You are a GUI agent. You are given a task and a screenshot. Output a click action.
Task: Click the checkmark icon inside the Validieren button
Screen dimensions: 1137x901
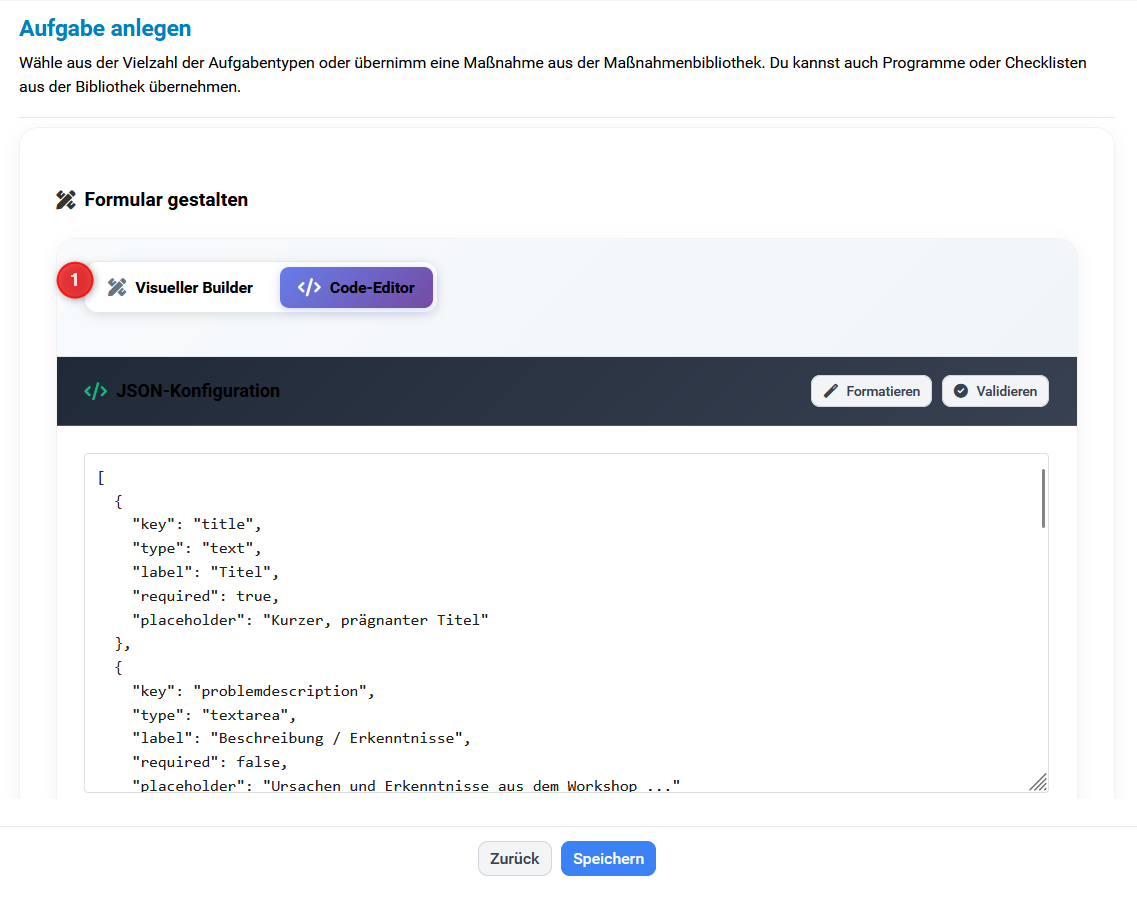[964, 390]
